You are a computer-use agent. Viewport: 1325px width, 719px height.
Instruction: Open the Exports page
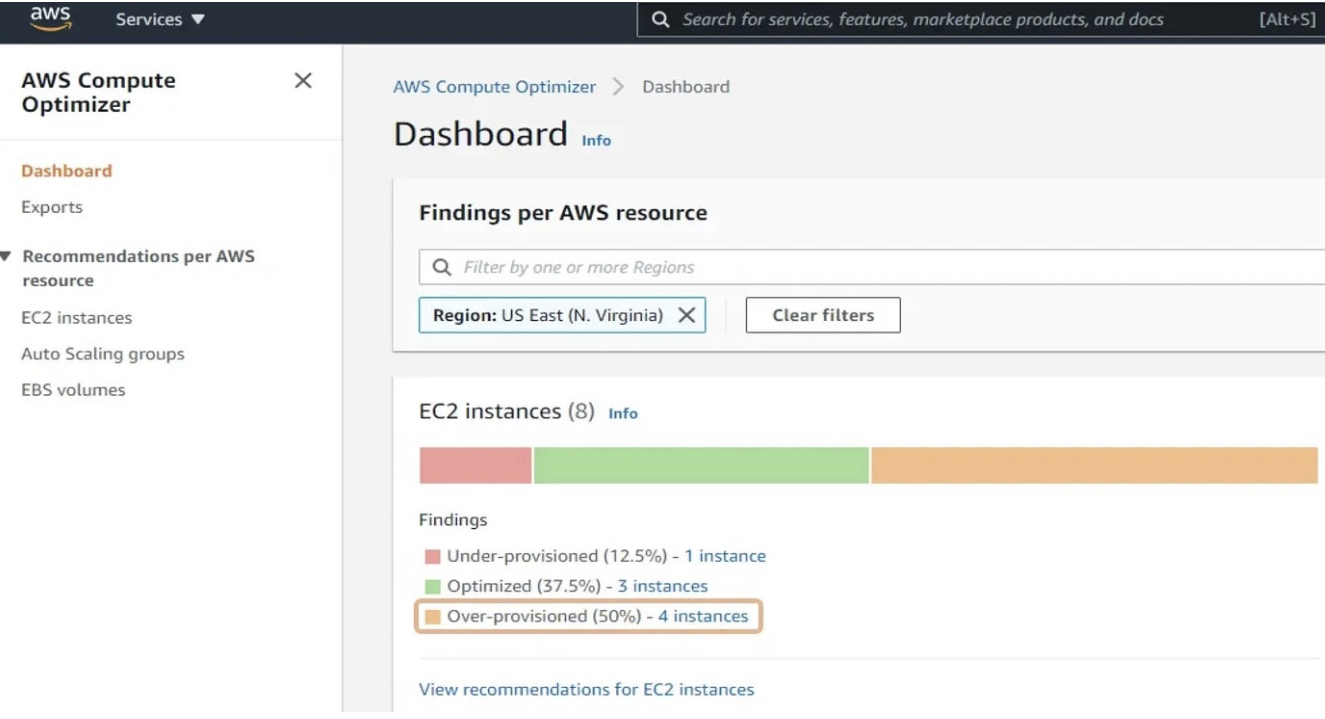pos(52,207)
